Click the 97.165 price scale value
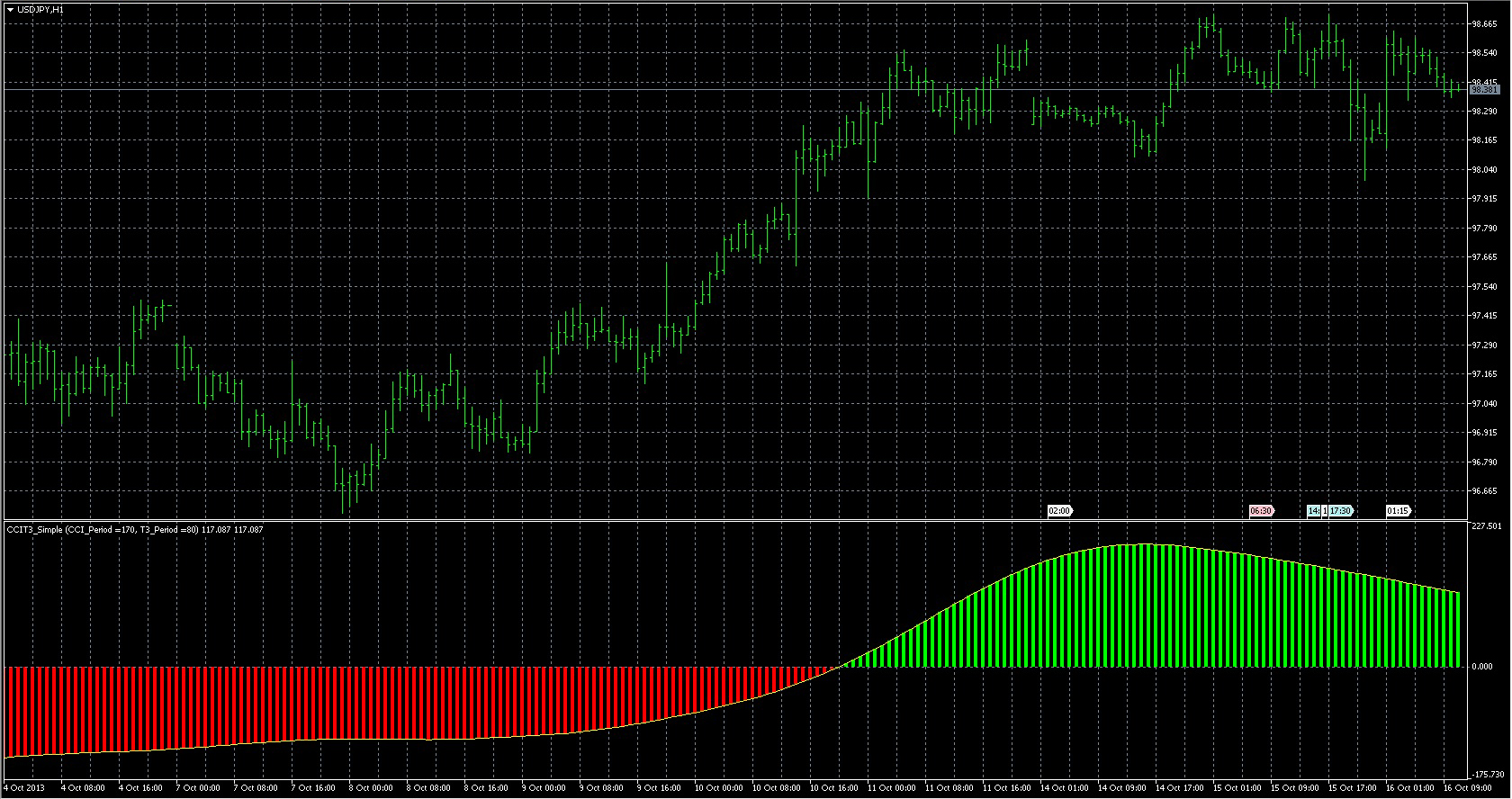 [x=1483, y=374]
